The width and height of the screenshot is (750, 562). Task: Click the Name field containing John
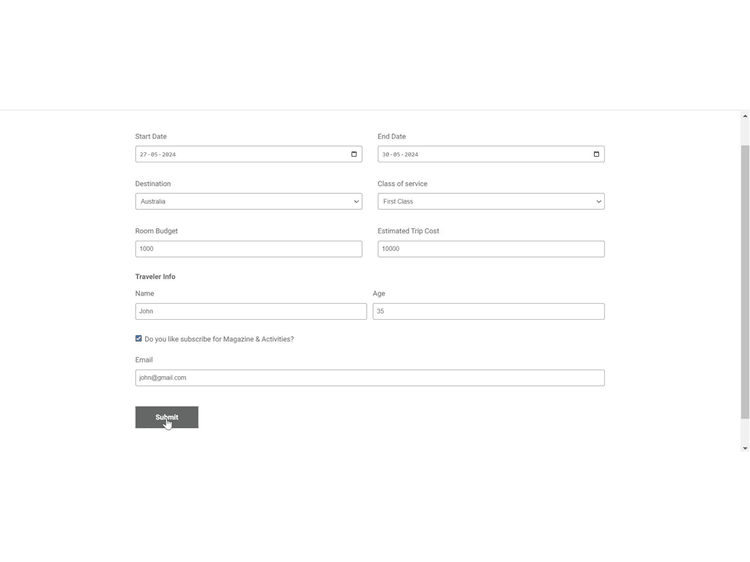(x=250, y=311)
